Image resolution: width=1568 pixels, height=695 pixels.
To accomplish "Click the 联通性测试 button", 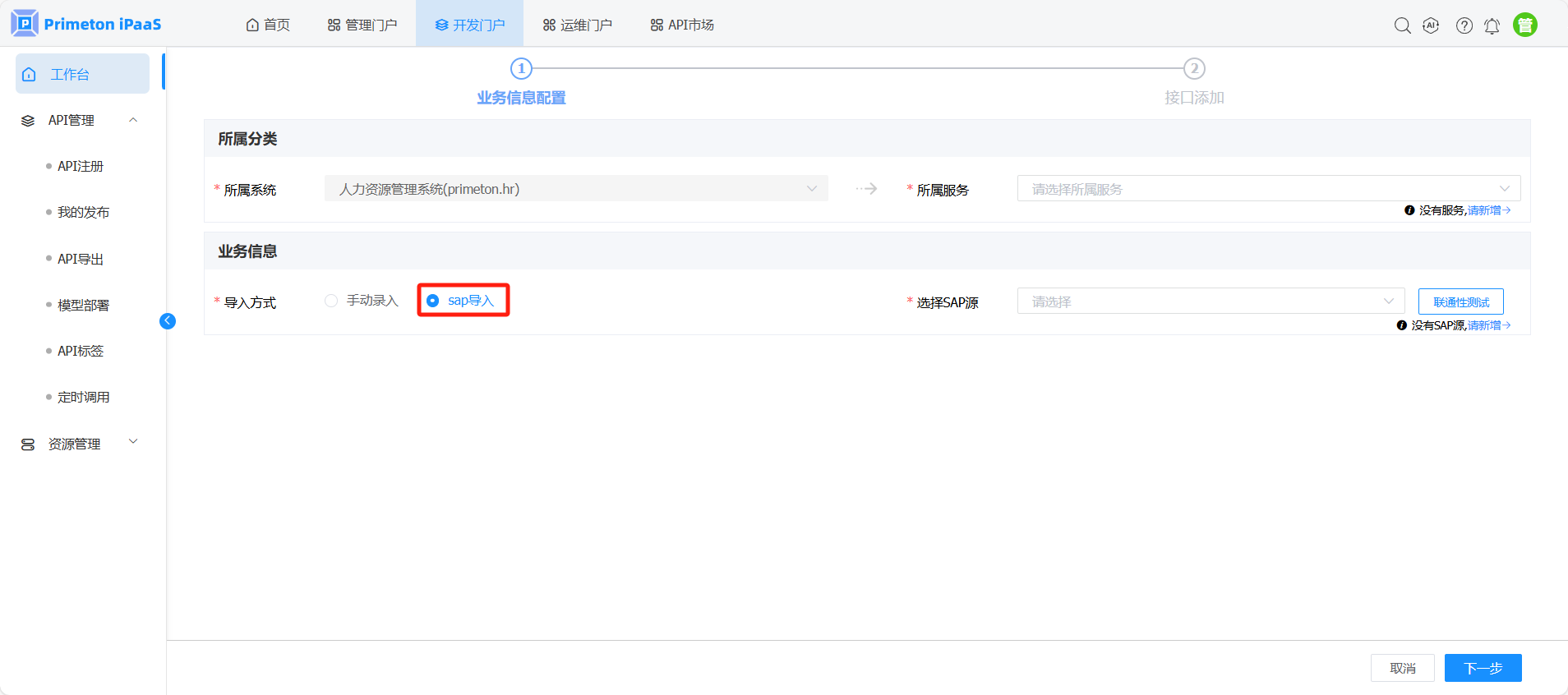I will pos(1460,301).
